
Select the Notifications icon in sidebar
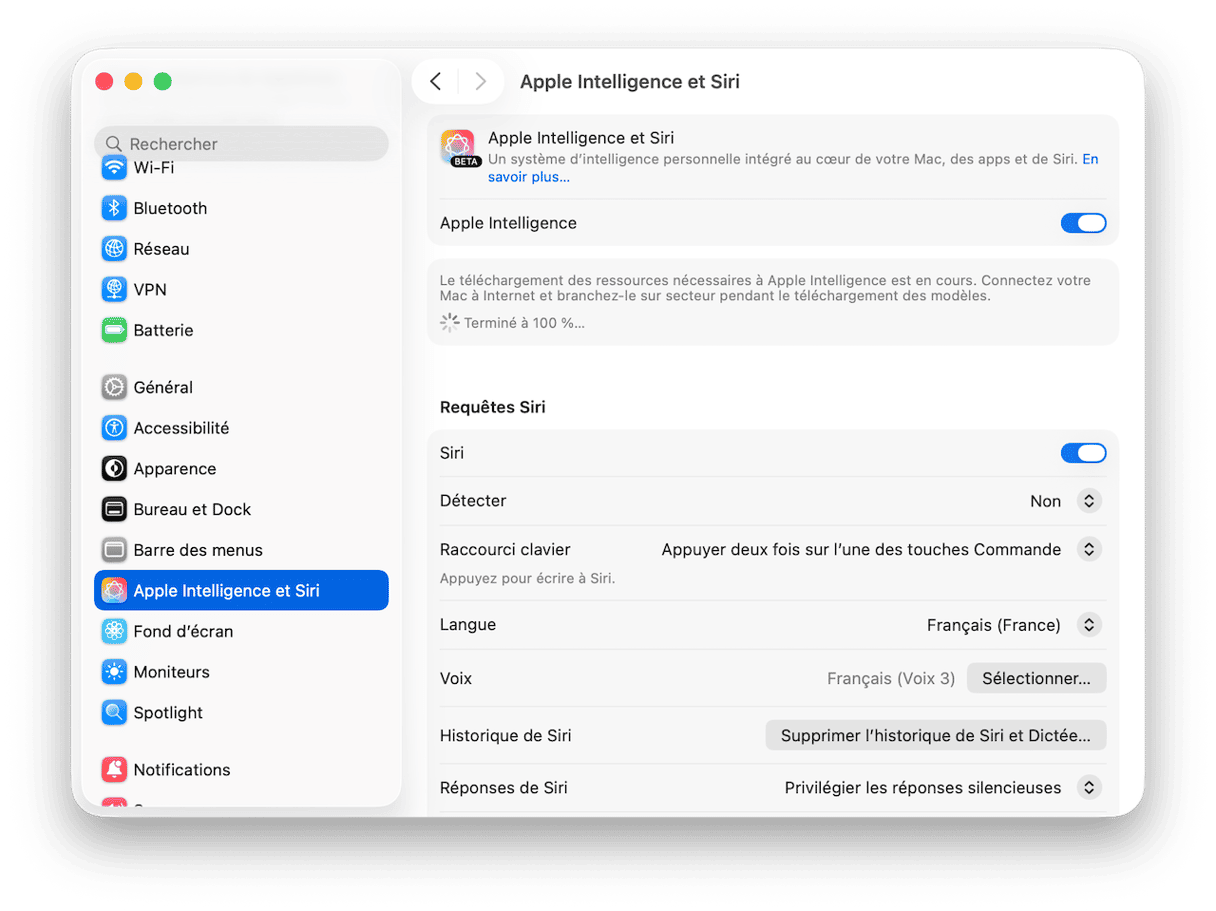(114, 769)
